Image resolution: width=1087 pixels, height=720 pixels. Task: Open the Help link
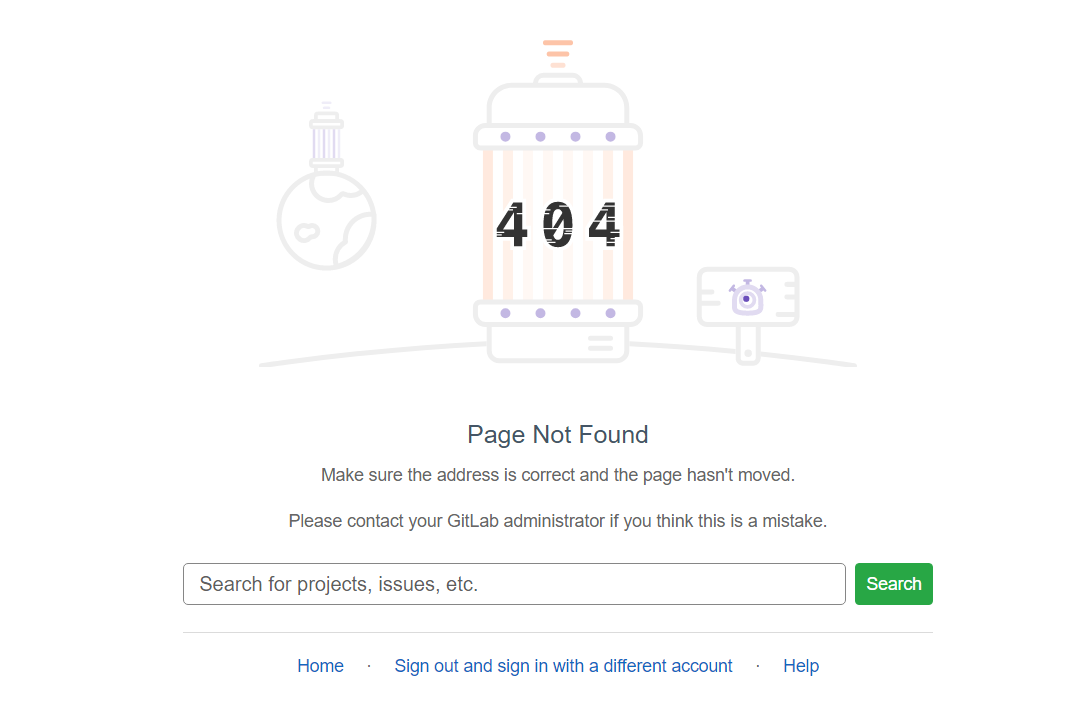[x=801, y=666]
